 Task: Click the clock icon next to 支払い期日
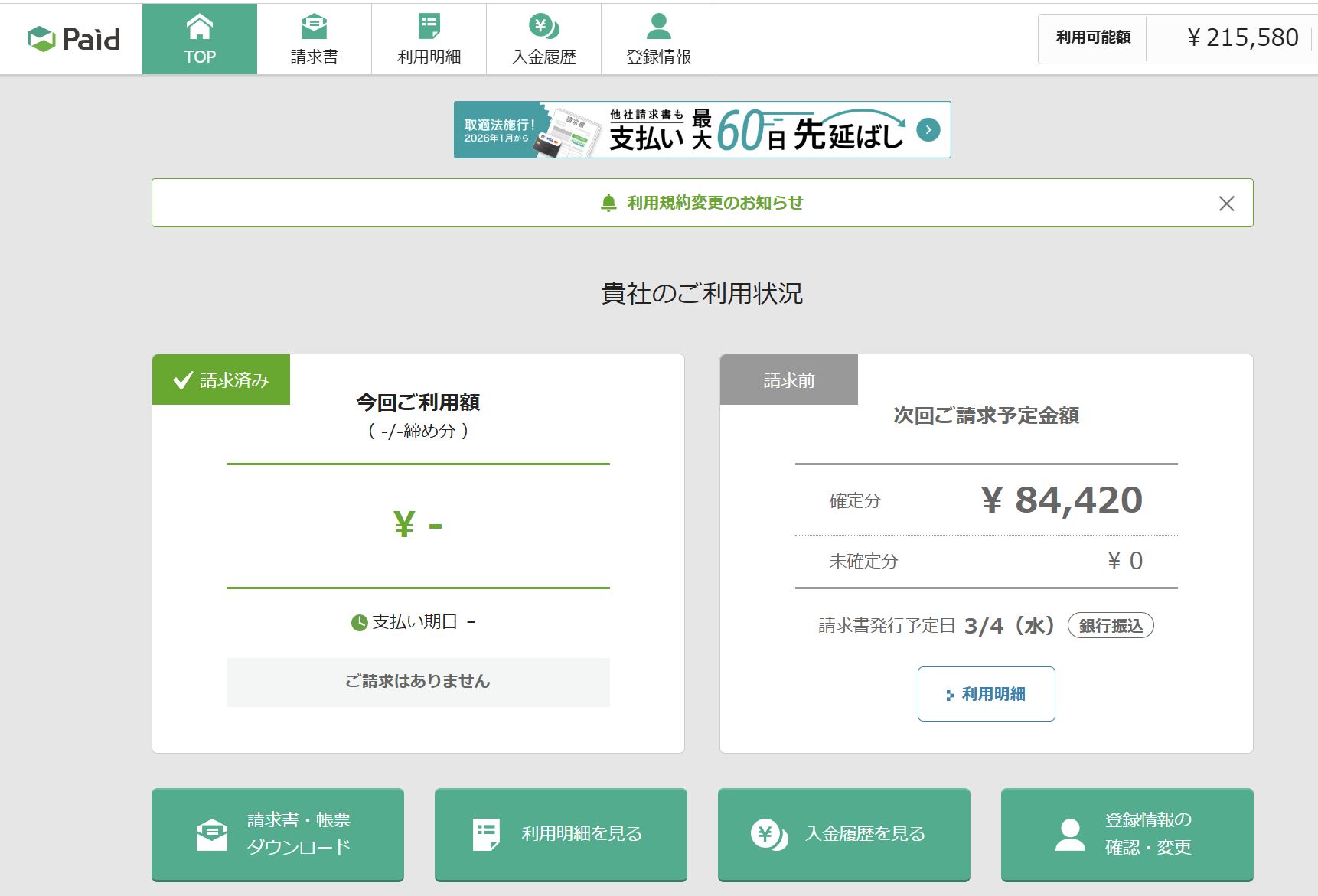click(360, 622)
